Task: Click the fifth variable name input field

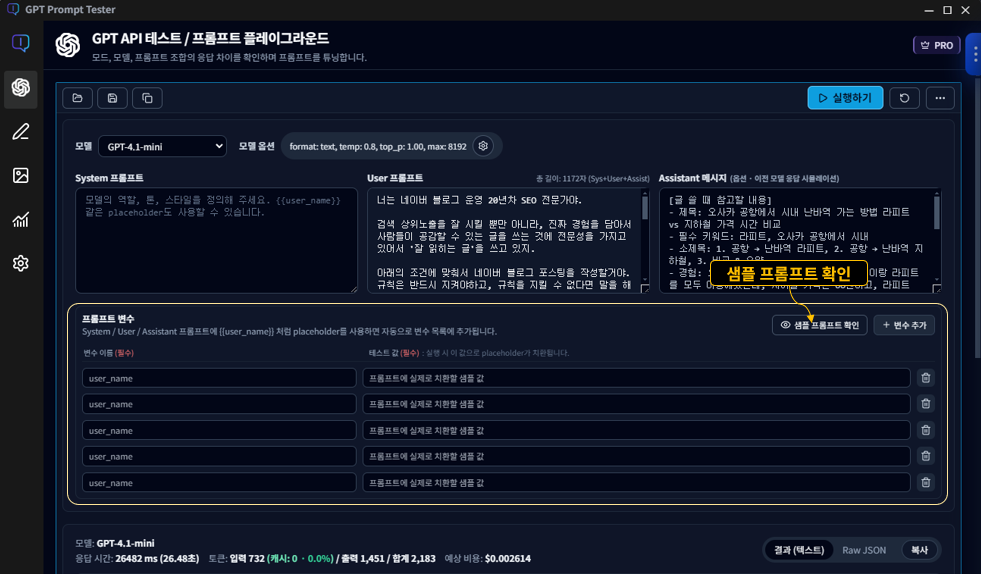Action: tap(219, 482)
